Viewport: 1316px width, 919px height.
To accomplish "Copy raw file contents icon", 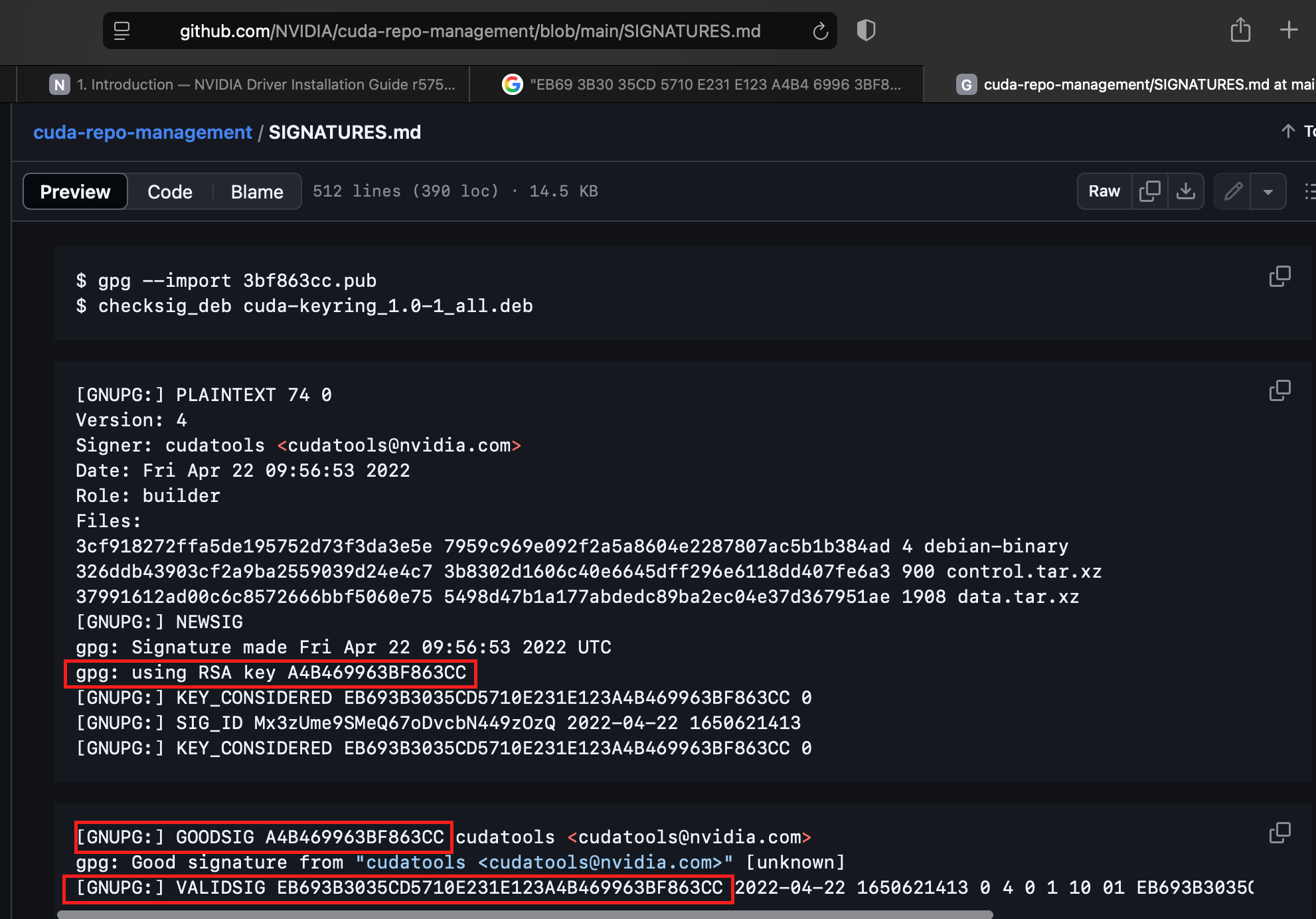I will pos(1149,191).
